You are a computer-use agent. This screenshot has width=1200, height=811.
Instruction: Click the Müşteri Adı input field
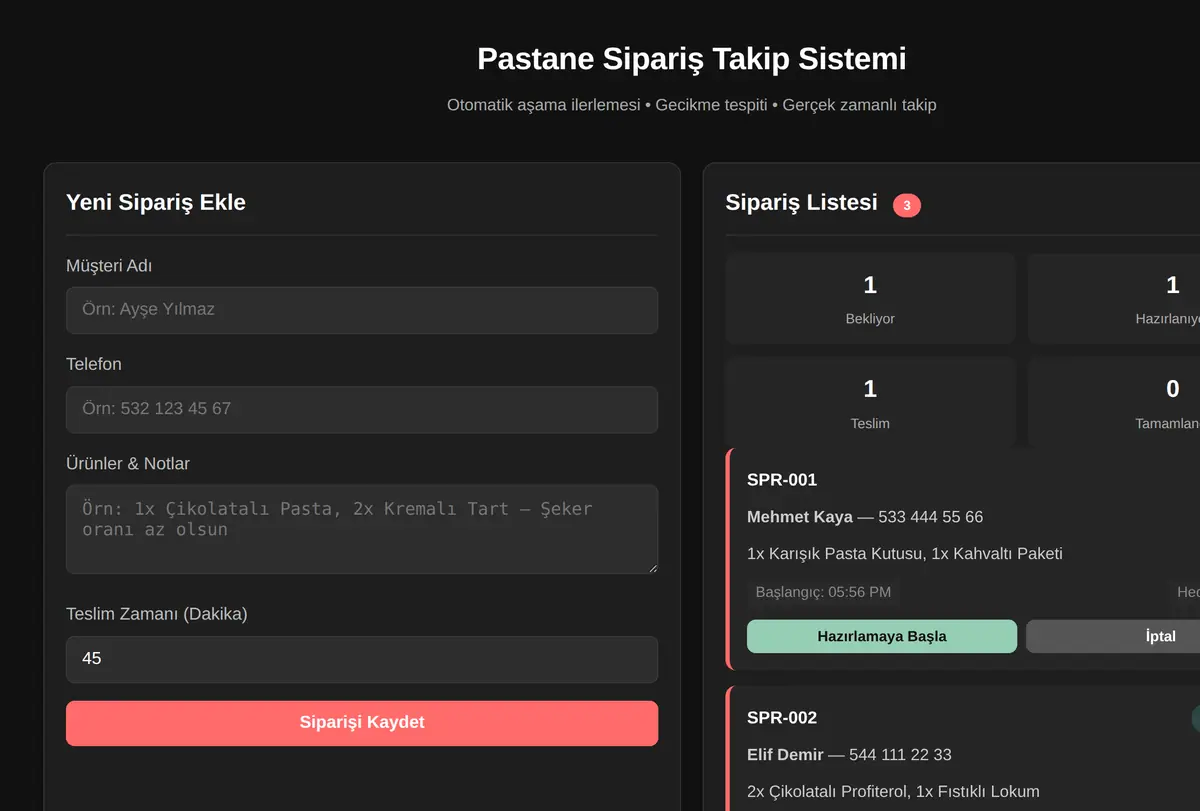coord(362,310)
